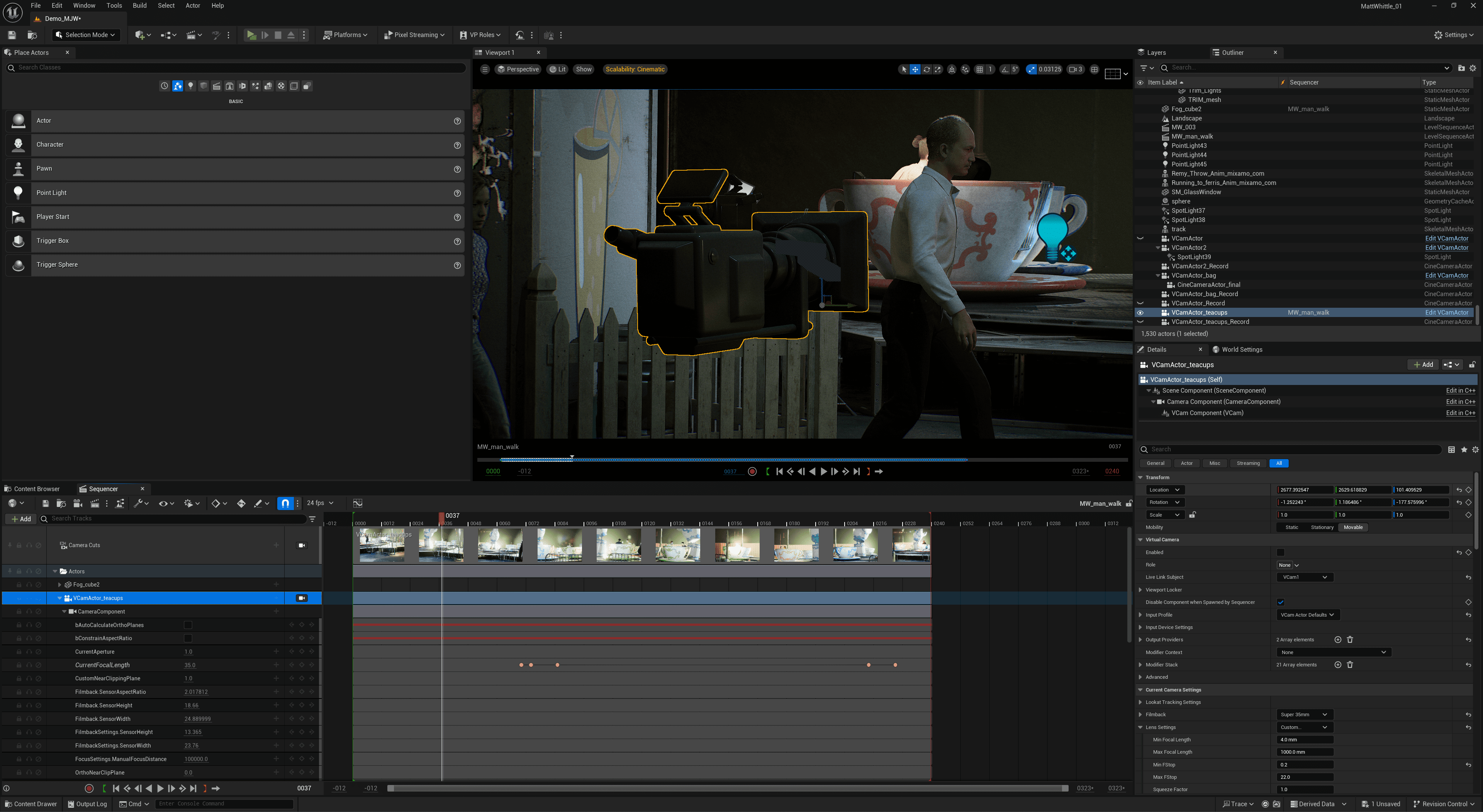Select the viewport translate gizmo tool
Image resolution: width=1483 pixels, height=812 pixels.
pos(915,69)
